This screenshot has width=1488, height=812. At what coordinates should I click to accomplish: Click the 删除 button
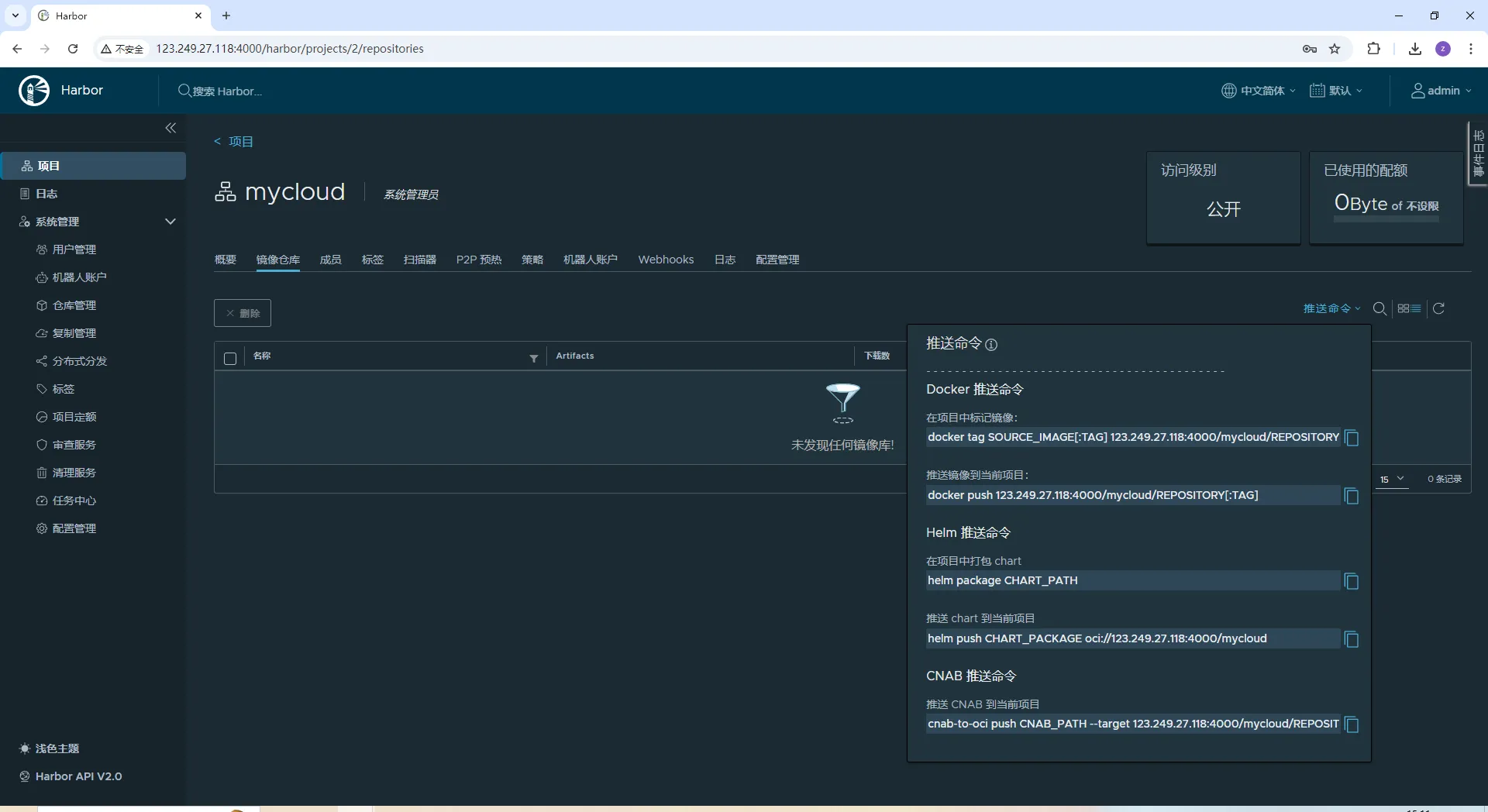click(243, 313)
